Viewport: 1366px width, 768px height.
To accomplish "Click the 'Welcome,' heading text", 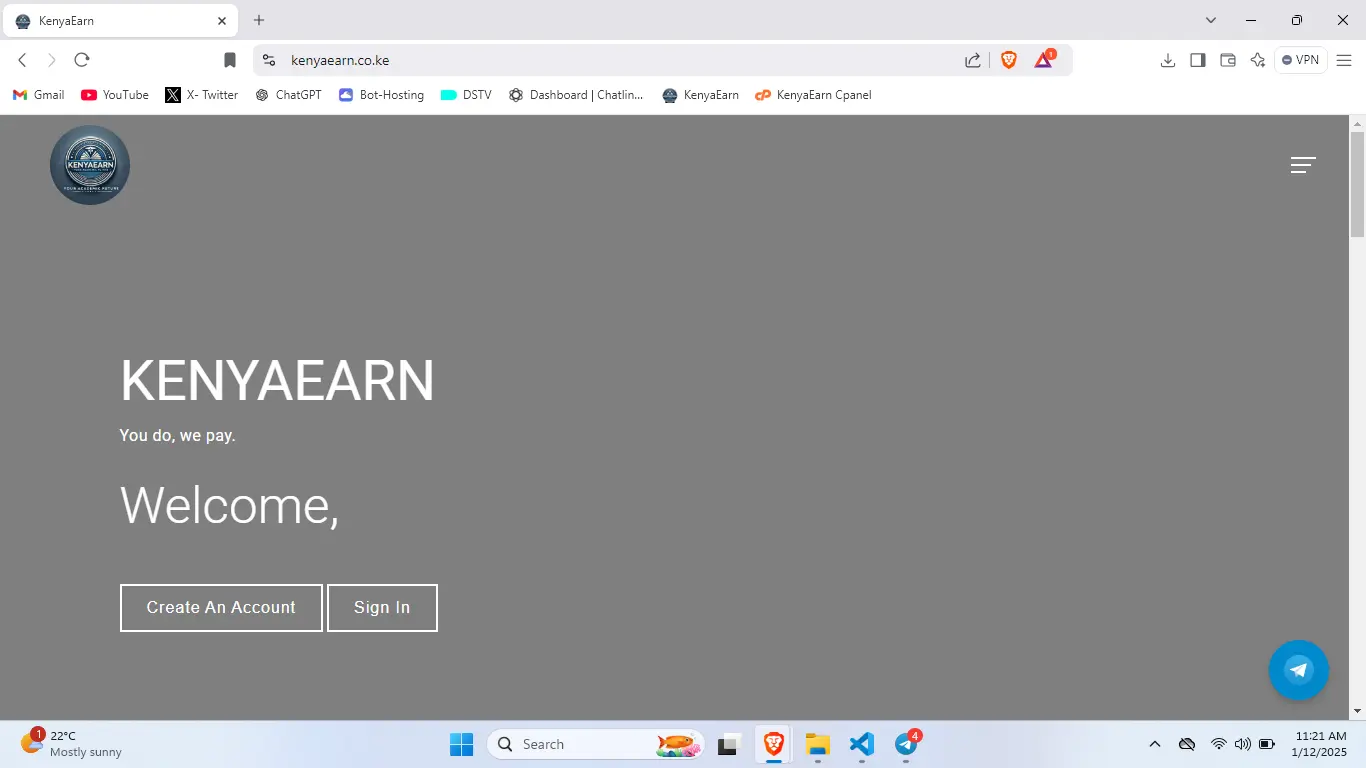I will pos(230,505).
